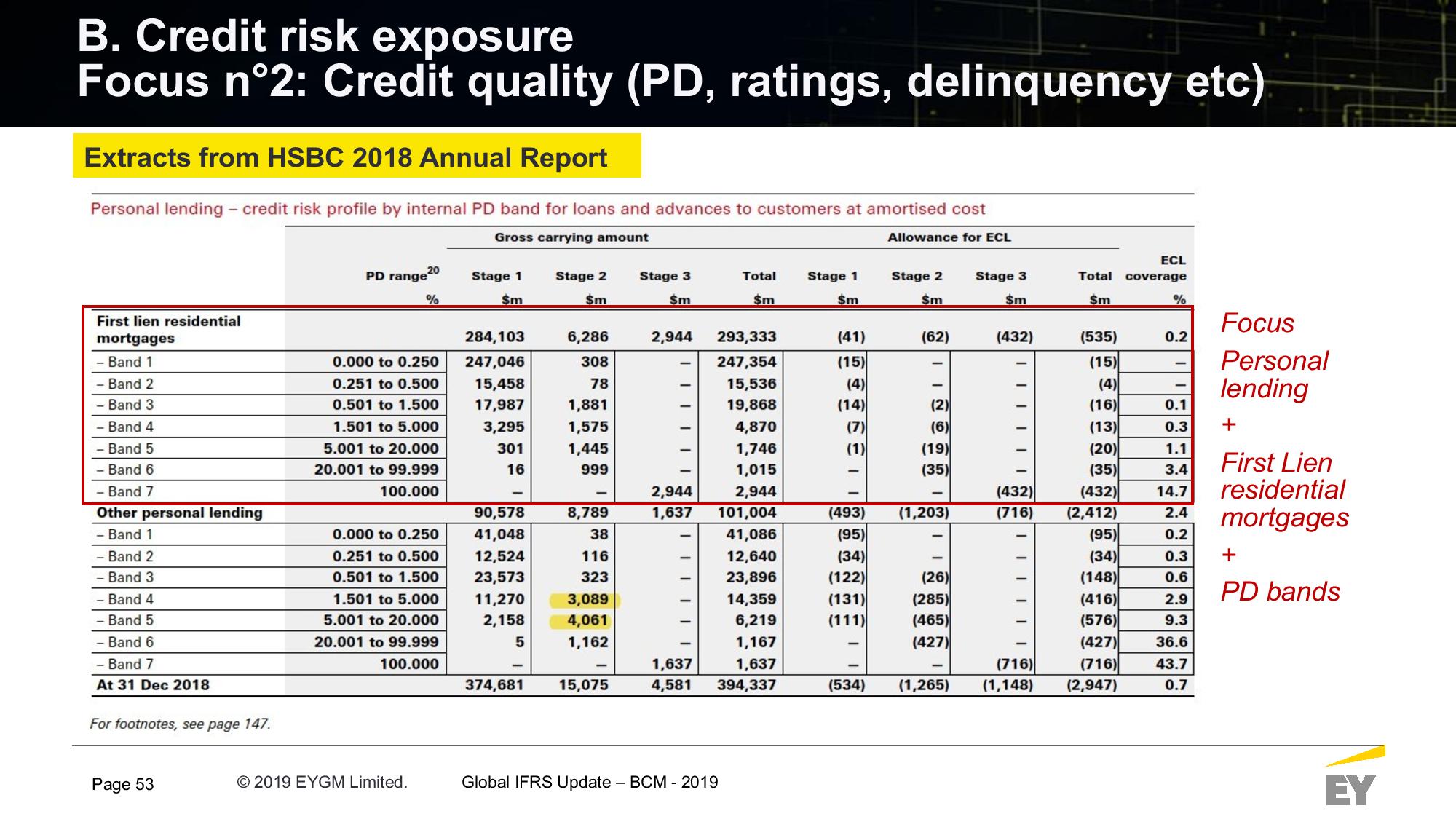Select the 'For footnotes, see page 147.' note

[180, 724]
